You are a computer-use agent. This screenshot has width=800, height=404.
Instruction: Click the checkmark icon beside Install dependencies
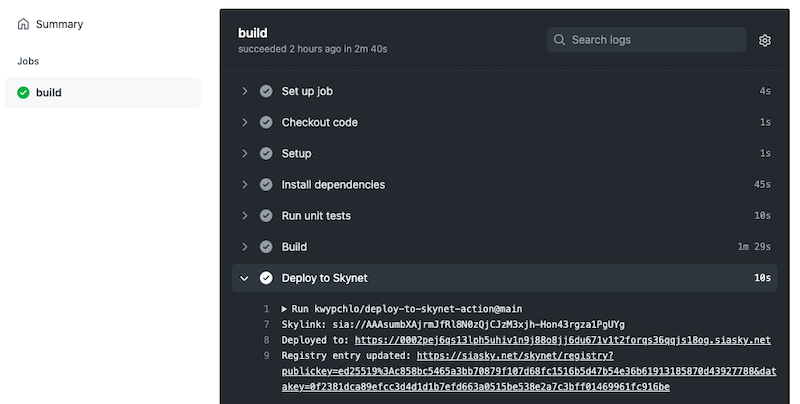click(x=266, y=184)
